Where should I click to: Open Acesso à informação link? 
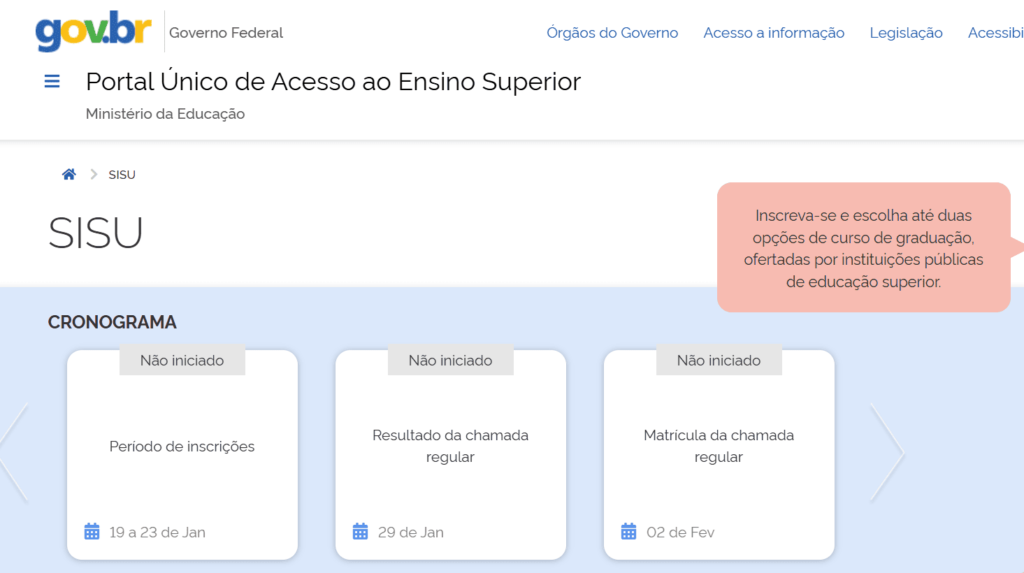(x=773, y=33)
